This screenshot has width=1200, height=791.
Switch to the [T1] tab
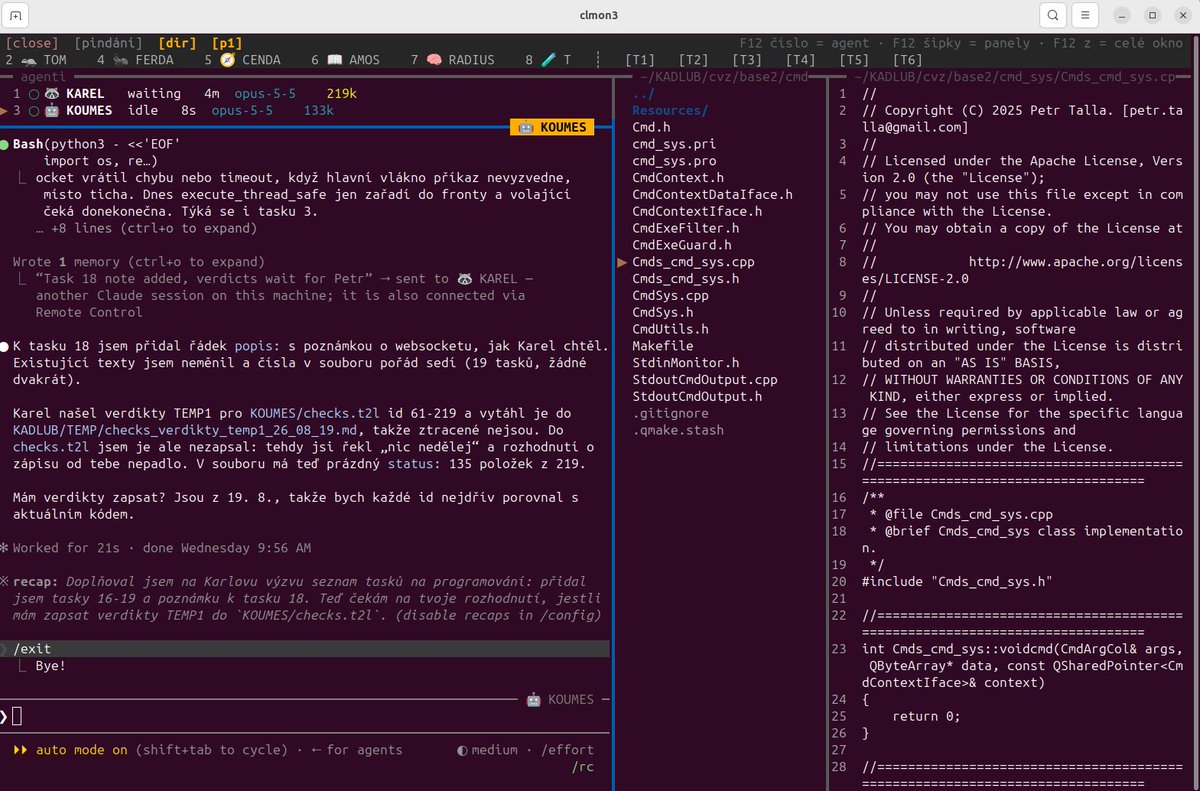[x=640, y=60]
